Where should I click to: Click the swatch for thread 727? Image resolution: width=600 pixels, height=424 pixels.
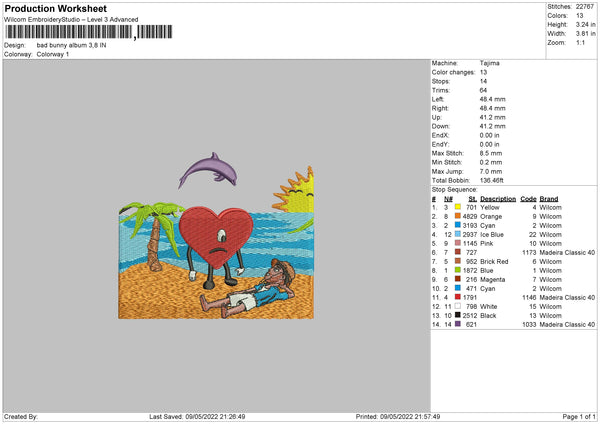click(x=458, y=252)
